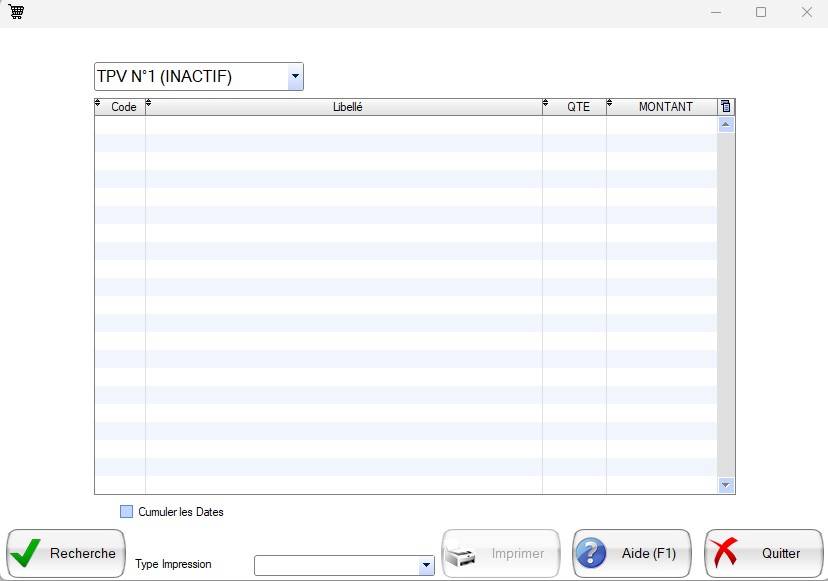
Task: Maximize the application window
Action: (761, 12)
